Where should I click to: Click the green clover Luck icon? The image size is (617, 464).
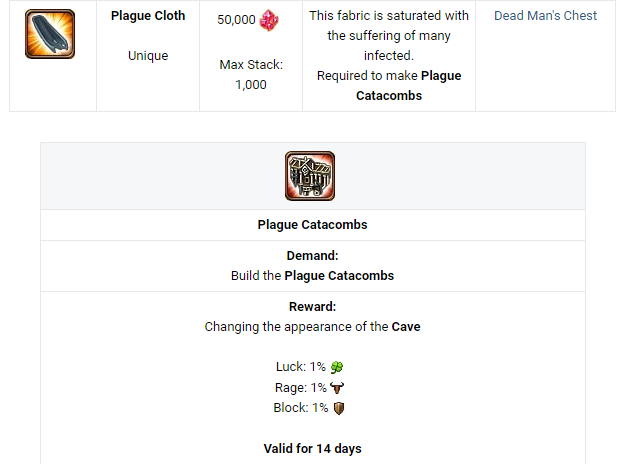337,367
